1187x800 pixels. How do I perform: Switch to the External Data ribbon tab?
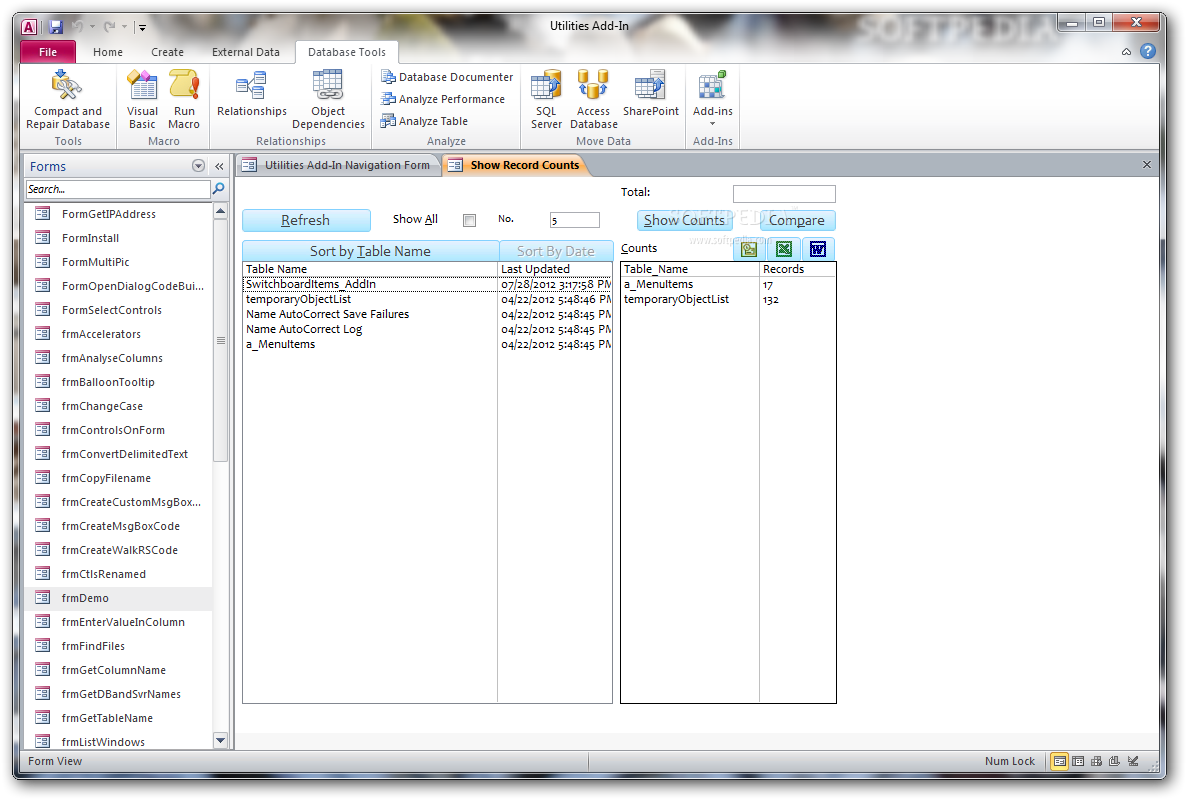coord(245,52)
